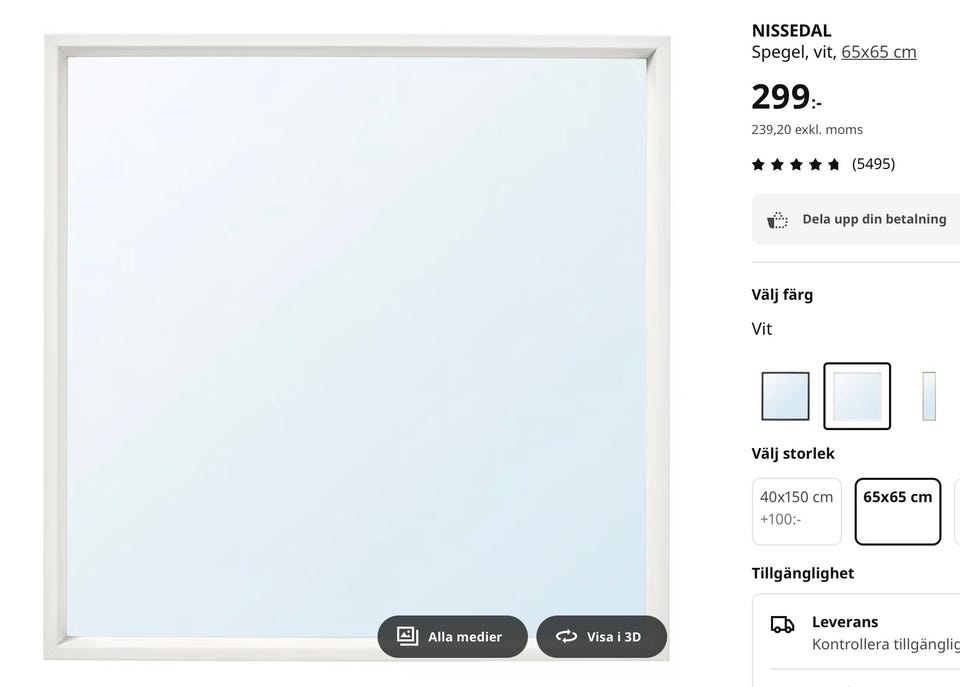
Task: Open Kontrollera tillgänglighet delivery link
Action: click(885, 645)
